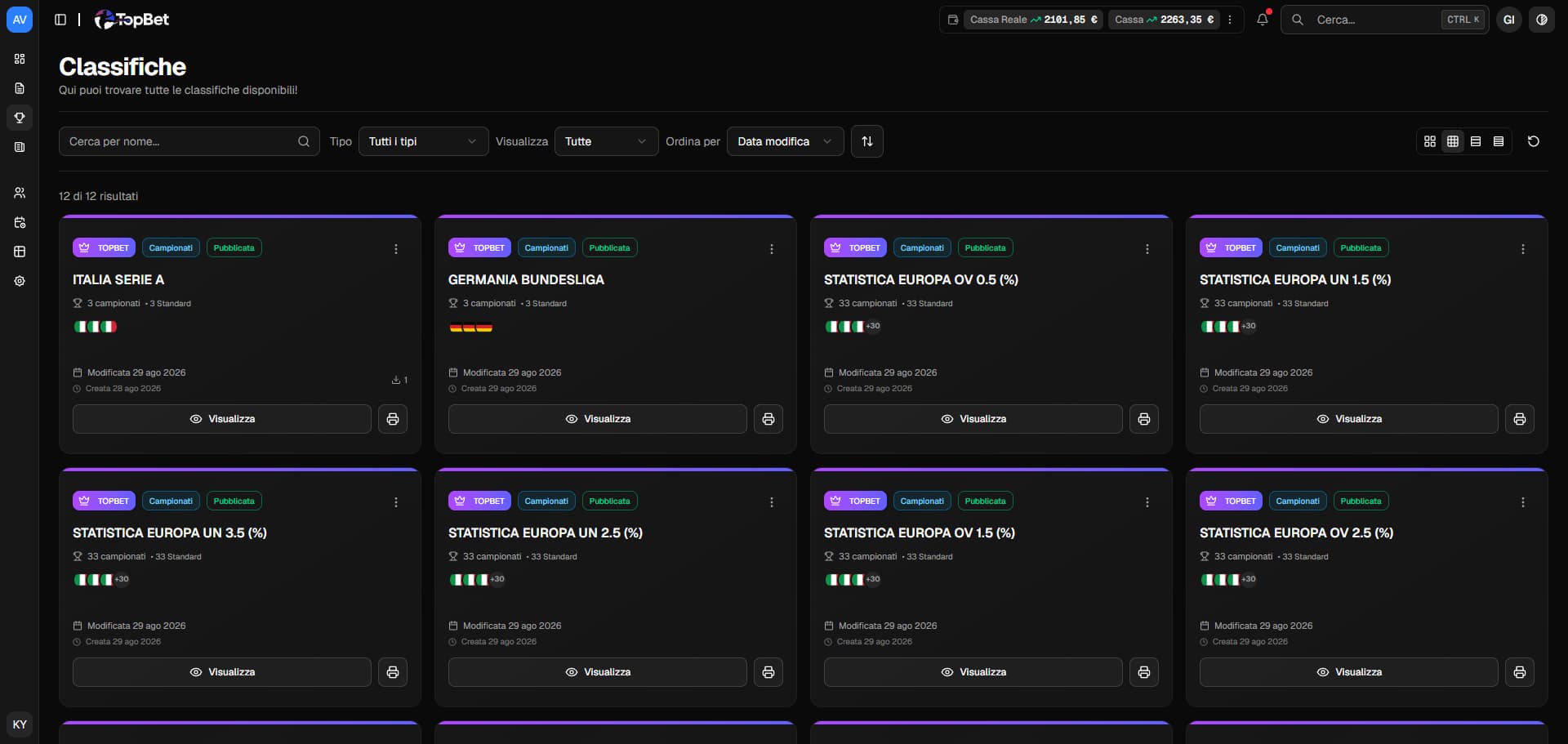The image size is (1568, 744).
Task: Click the Pubblicata badge on ITALIA SERIE A
Action: coord(234,247)
